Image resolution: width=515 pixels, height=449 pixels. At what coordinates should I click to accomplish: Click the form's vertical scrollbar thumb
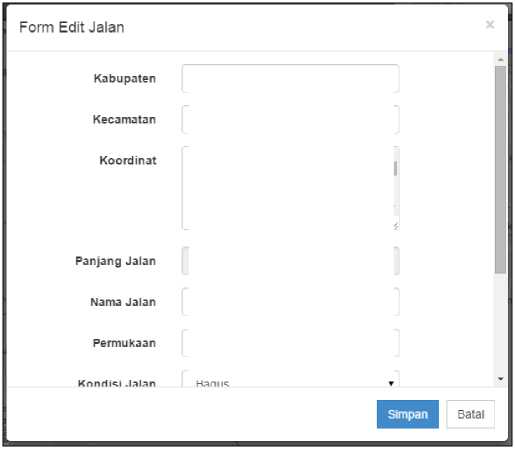pos(500,170)
